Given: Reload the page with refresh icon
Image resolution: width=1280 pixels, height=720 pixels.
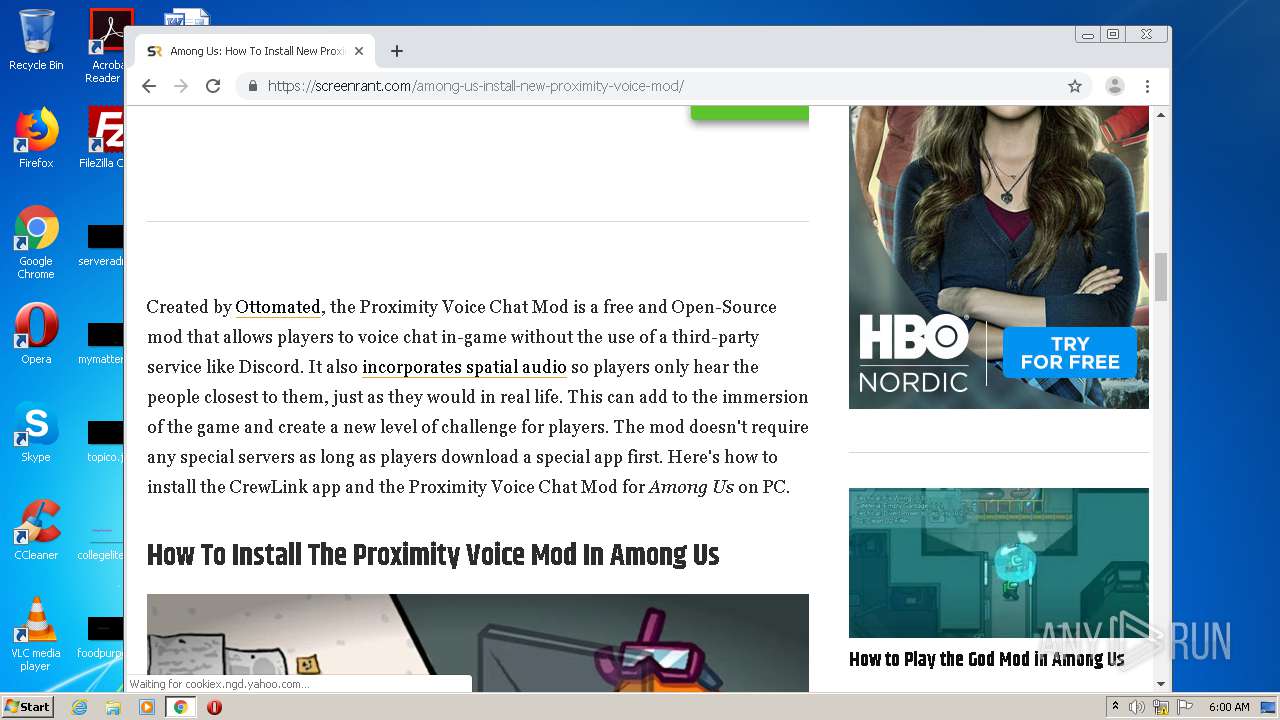Looking at the screenshot, I should pyautogui.click(x=213, y=86).
